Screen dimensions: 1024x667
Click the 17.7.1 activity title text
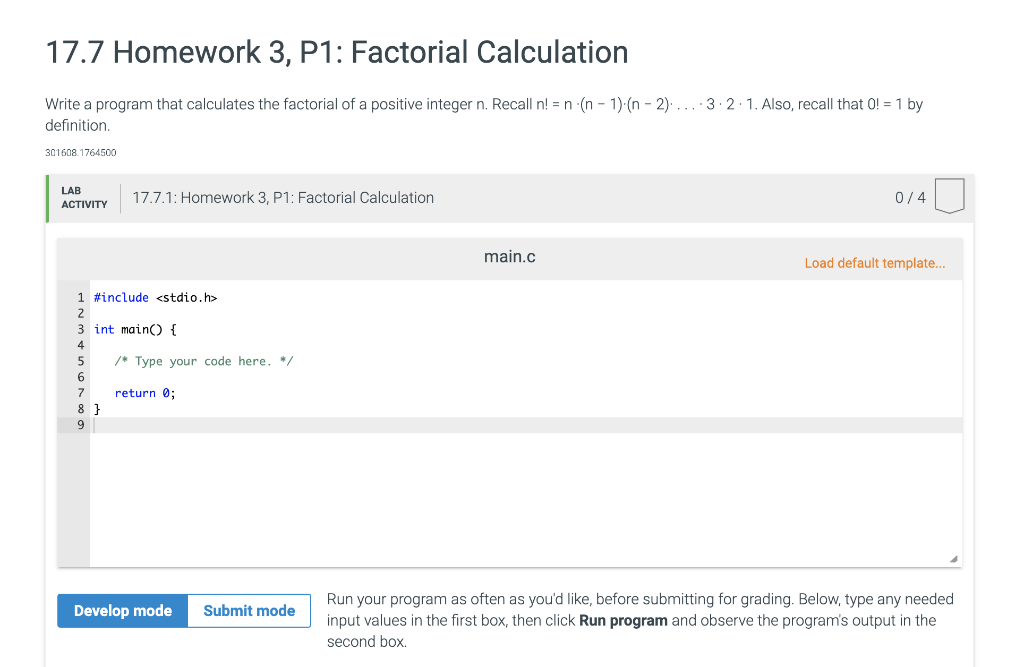283,197
